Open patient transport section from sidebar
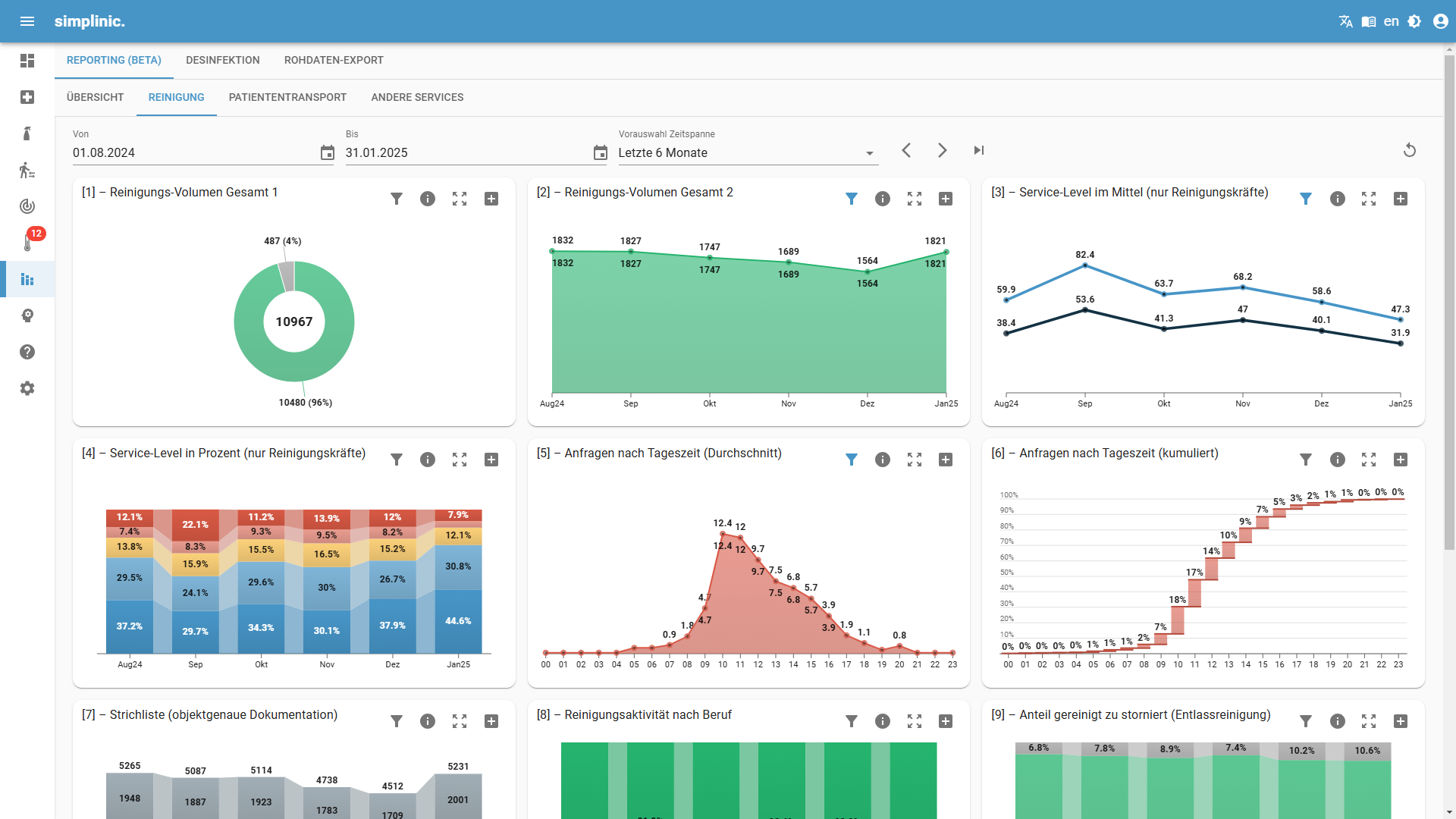Screen dimensions: 1456x819 coord(27,170)
